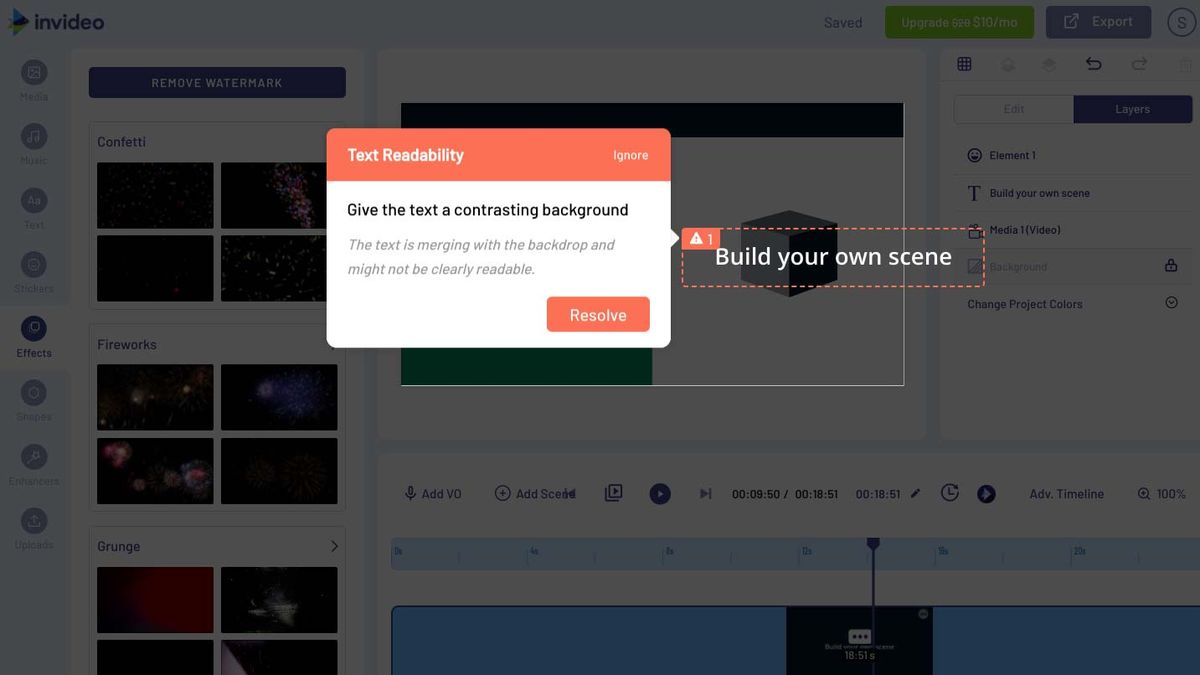
Task: Open the grid view icon above the Edit tab
Action: coord(964,63)
